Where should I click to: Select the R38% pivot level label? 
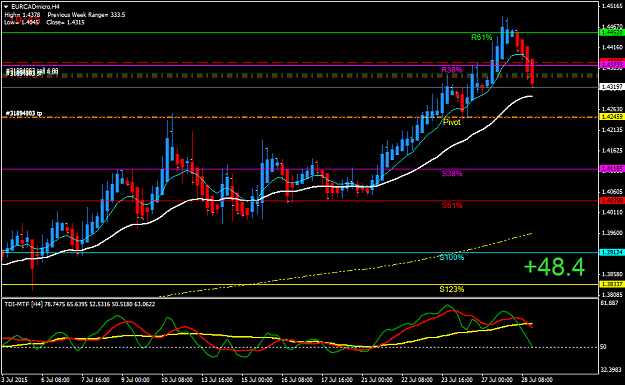(x=452, y=70)
